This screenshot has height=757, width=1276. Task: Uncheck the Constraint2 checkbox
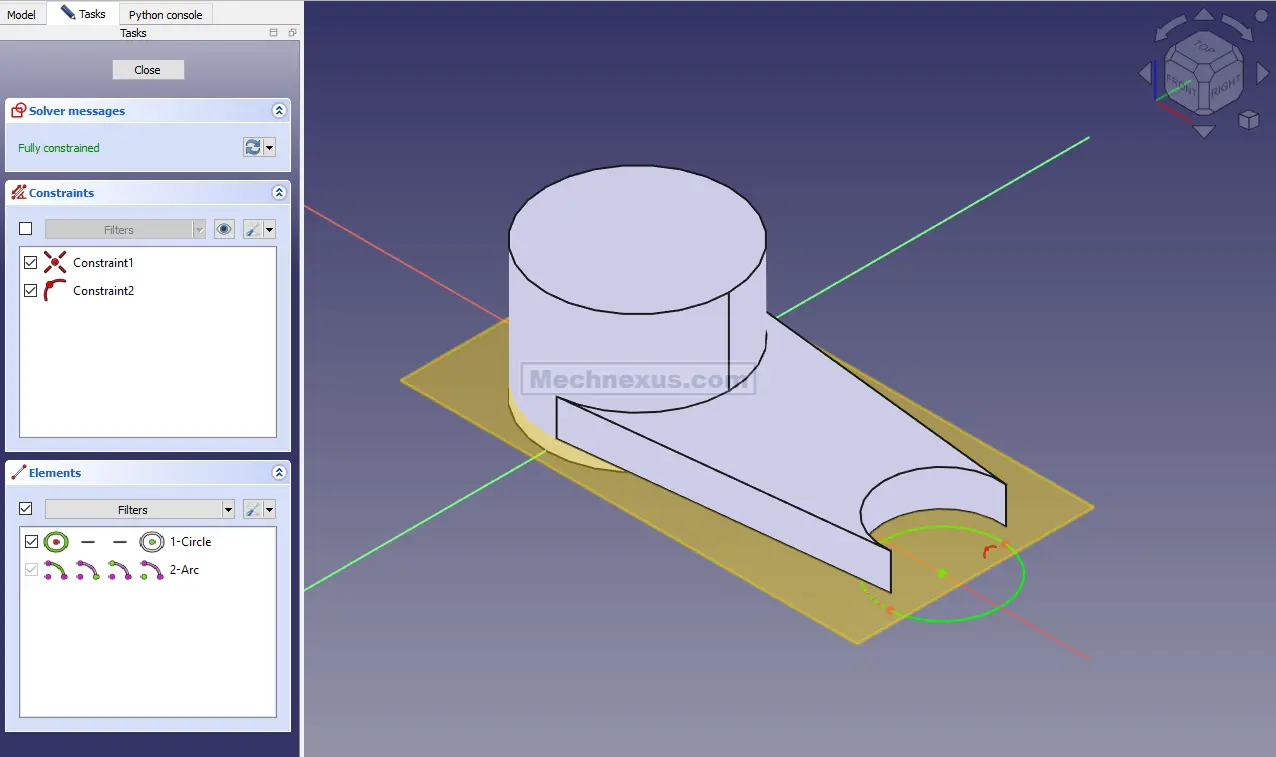click(x=30, y=291)
